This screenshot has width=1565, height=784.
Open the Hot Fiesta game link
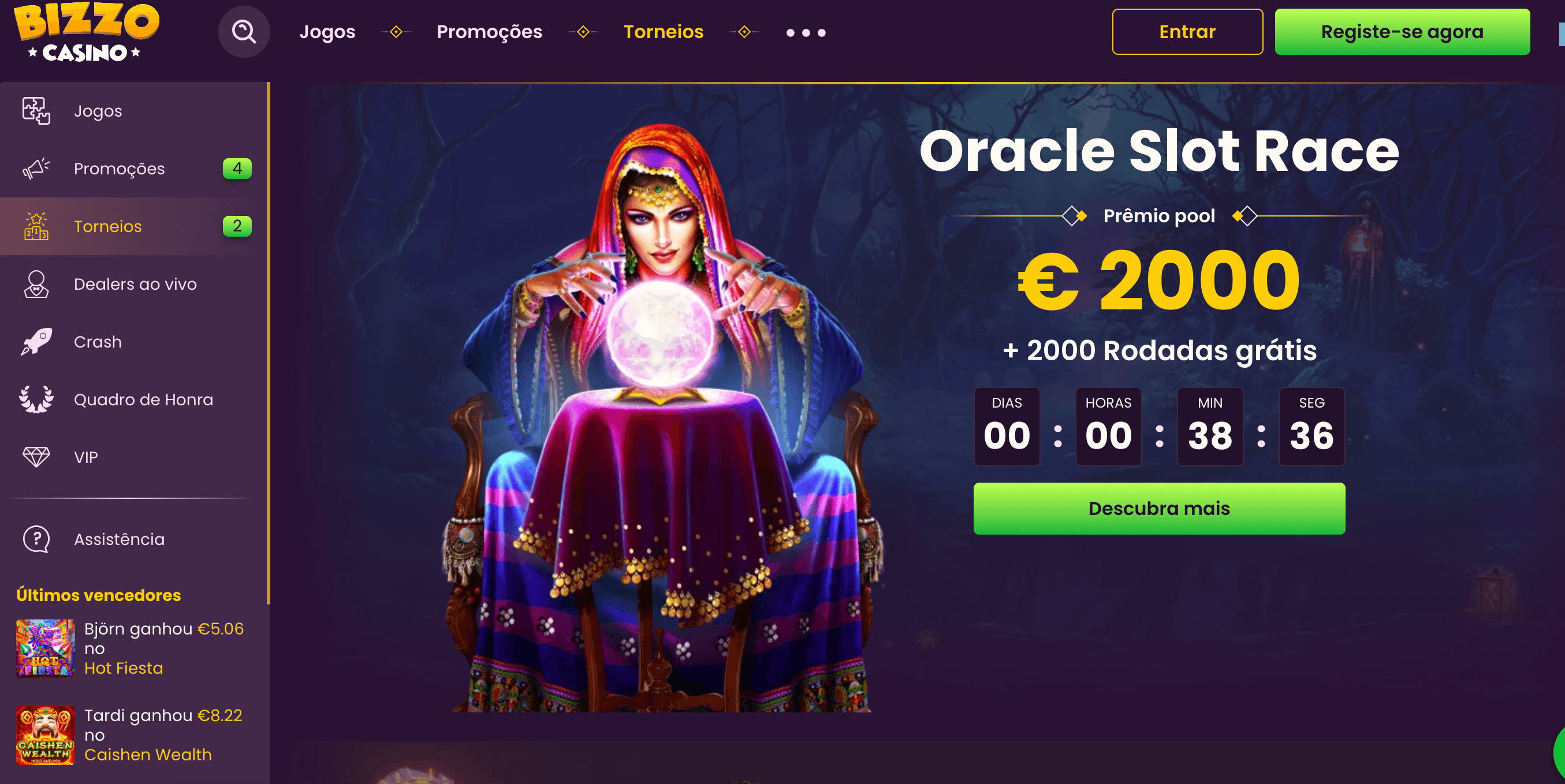[x=124, y=668]
